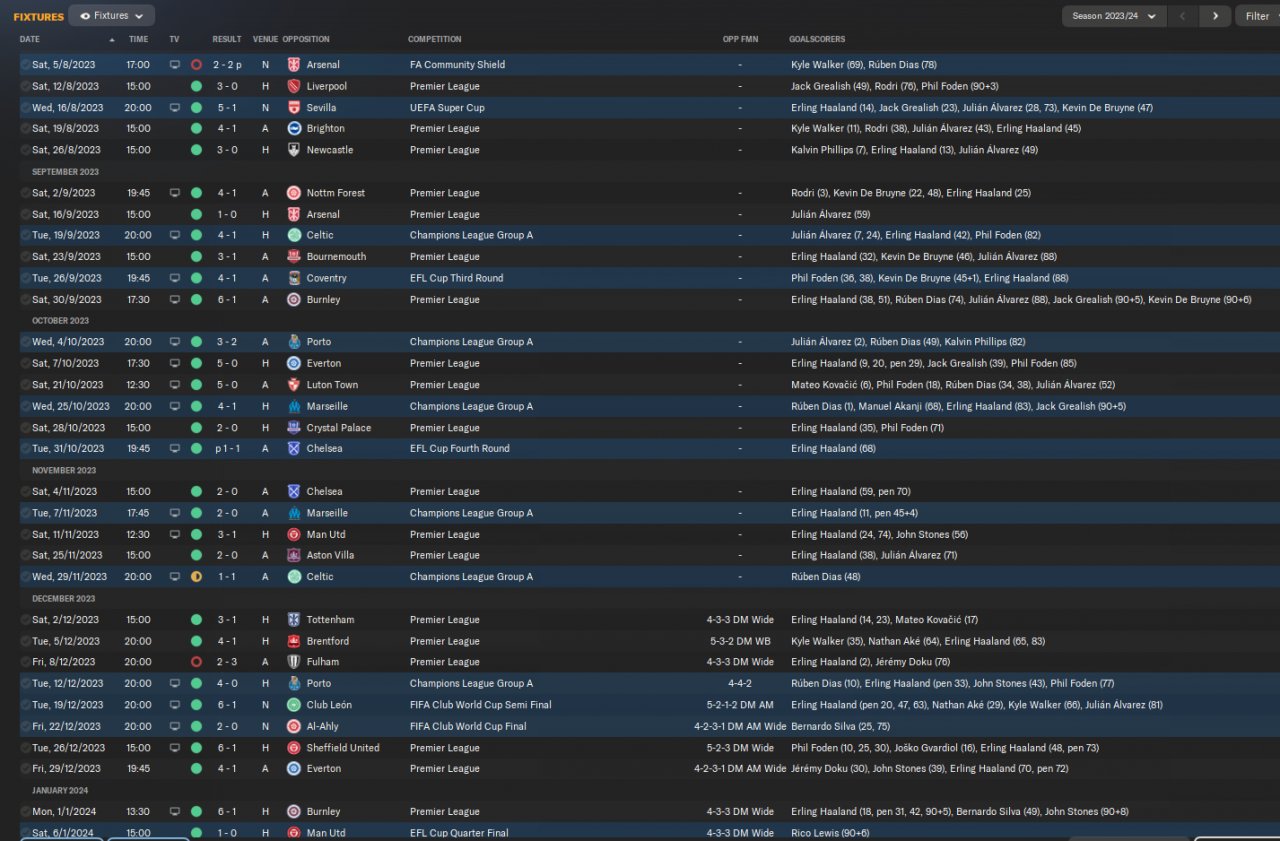The height and width of the screenshot is (841, 1280).
Task: Open the FIFA Club World Cup Final link
Action: pyautogui.click(x=468, y=727)
